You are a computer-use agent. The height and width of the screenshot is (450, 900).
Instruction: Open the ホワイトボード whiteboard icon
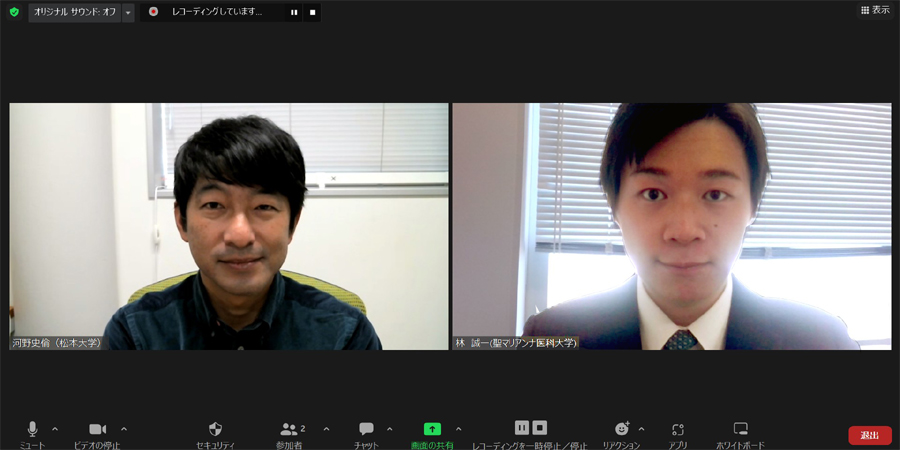740,429
